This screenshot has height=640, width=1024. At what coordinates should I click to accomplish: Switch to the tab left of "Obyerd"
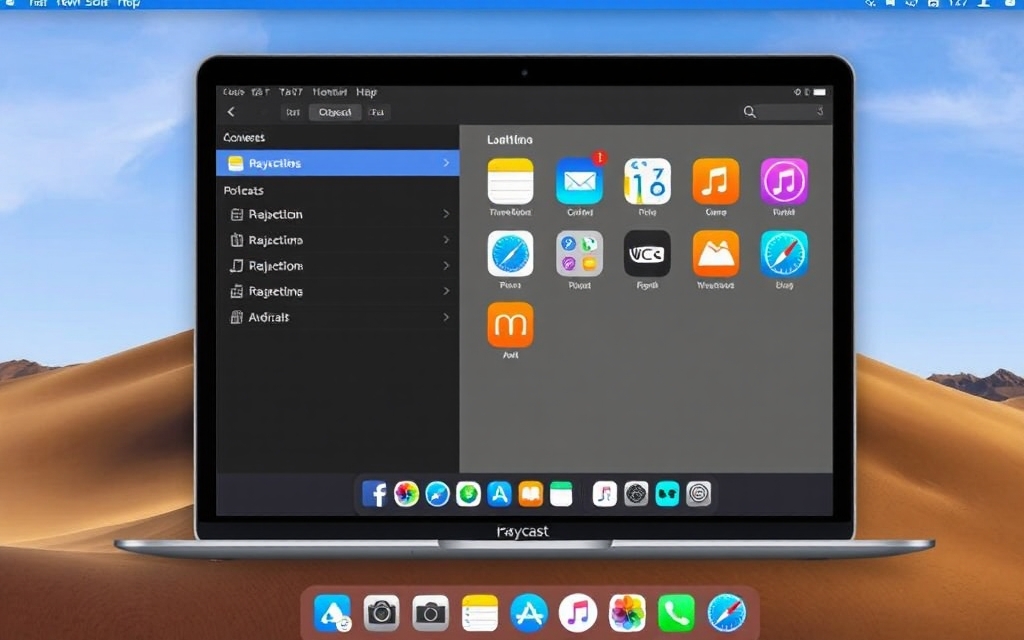[x=293, y=112]
